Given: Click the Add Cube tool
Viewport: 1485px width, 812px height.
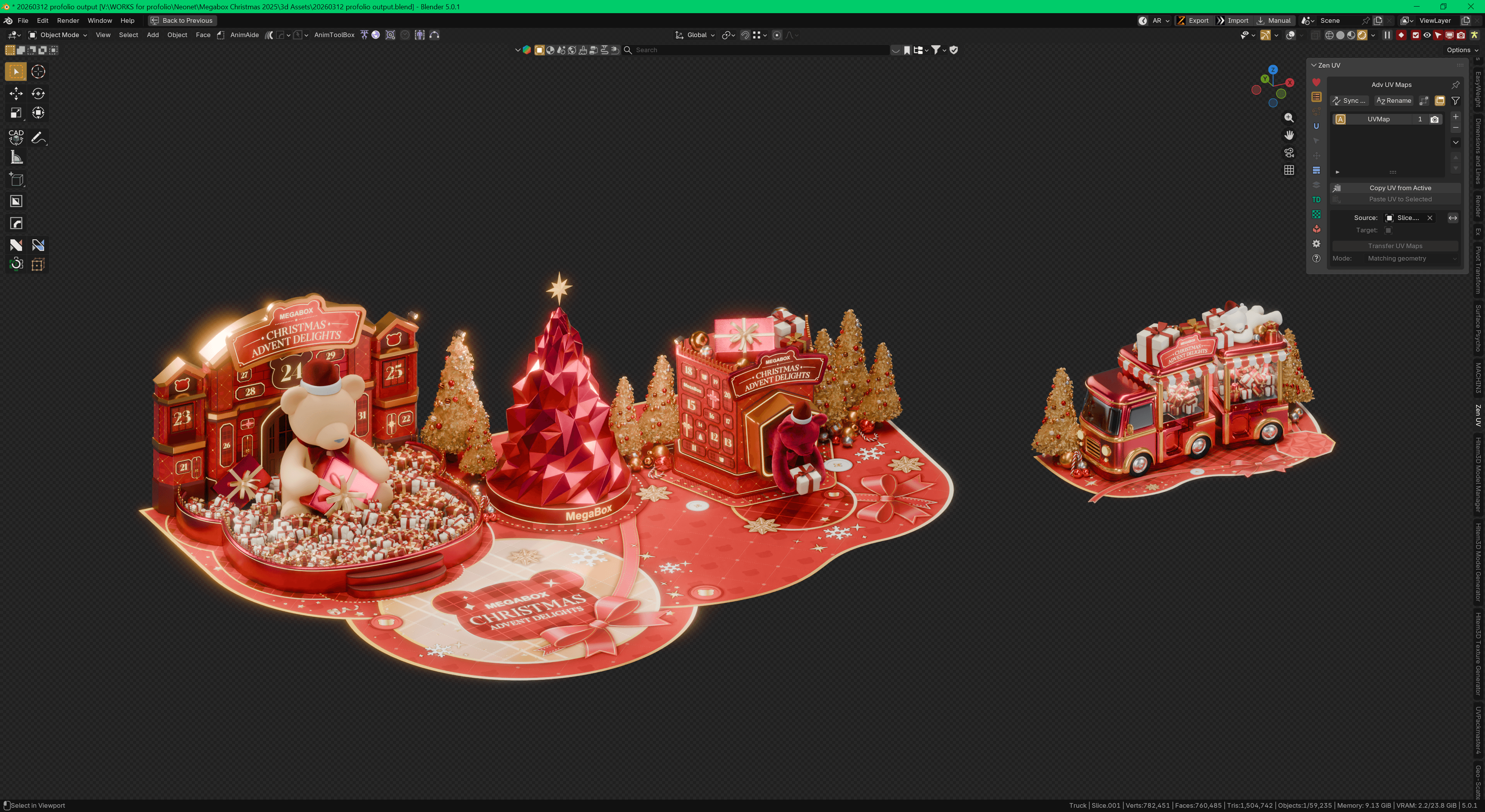Looking at the screenshot, I should (x=16, y=180).
